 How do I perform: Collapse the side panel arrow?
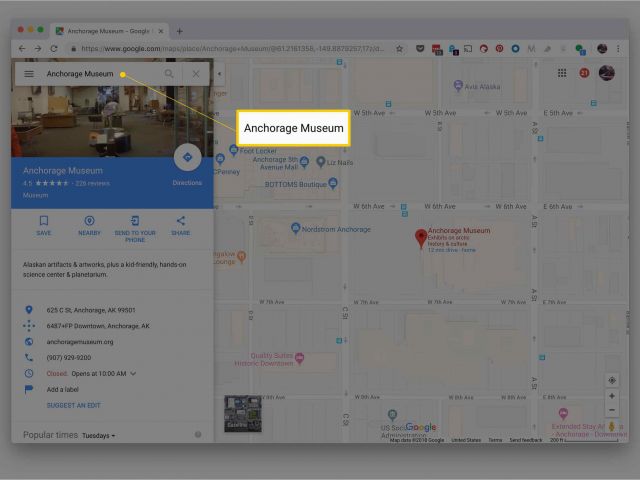(219, 74)
